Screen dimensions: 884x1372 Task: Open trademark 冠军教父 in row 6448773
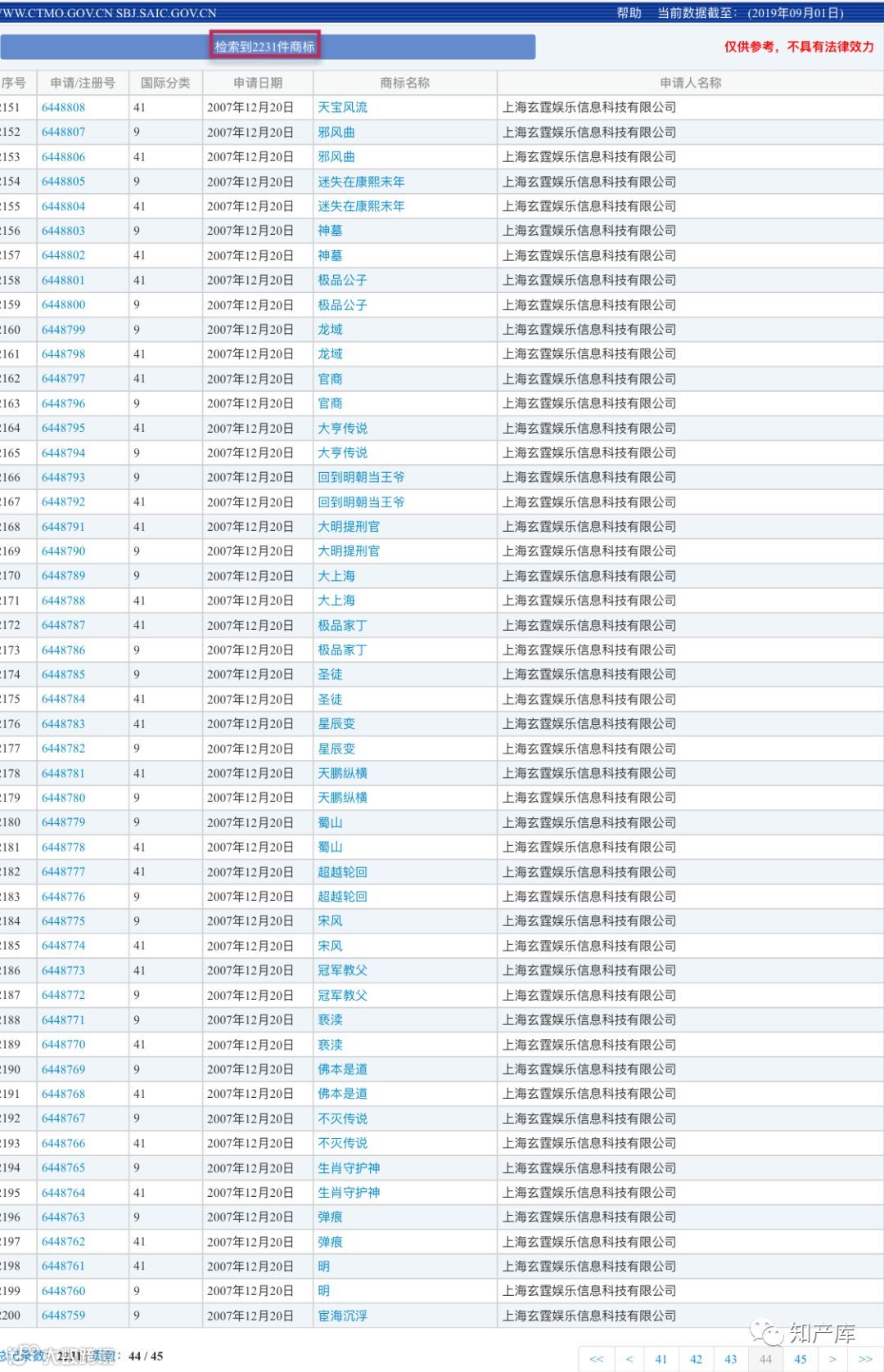343,970
